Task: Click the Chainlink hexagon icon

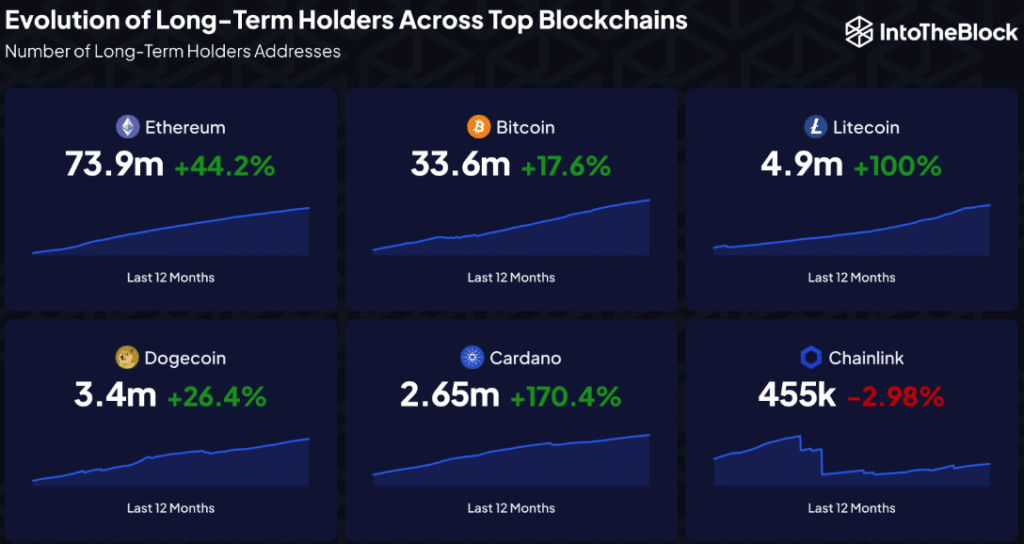Action: pyautogui.click(x=811, y=357)
